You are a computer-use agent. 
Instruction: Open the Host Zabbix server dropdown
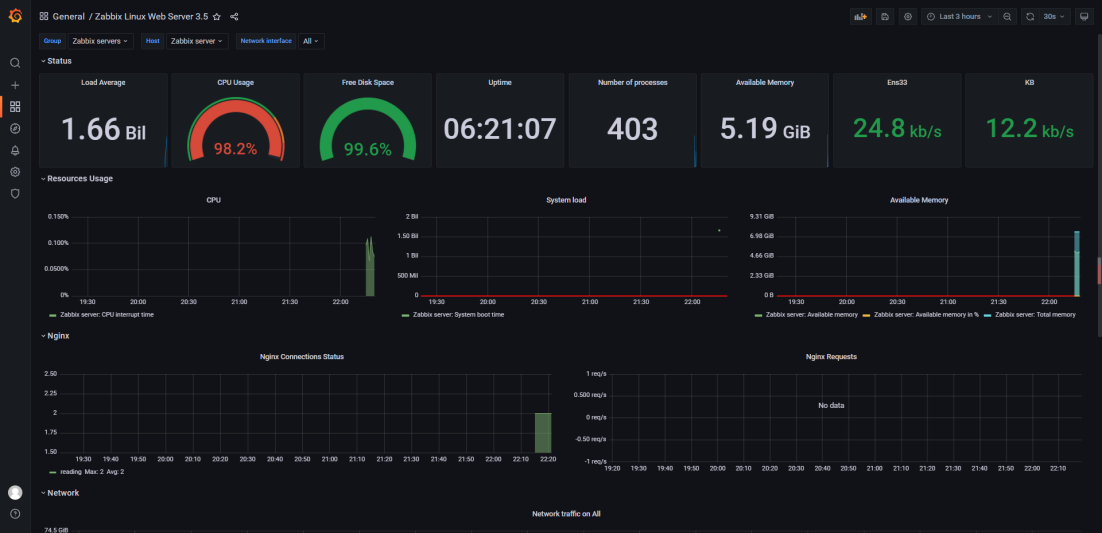tap(197, 41)
